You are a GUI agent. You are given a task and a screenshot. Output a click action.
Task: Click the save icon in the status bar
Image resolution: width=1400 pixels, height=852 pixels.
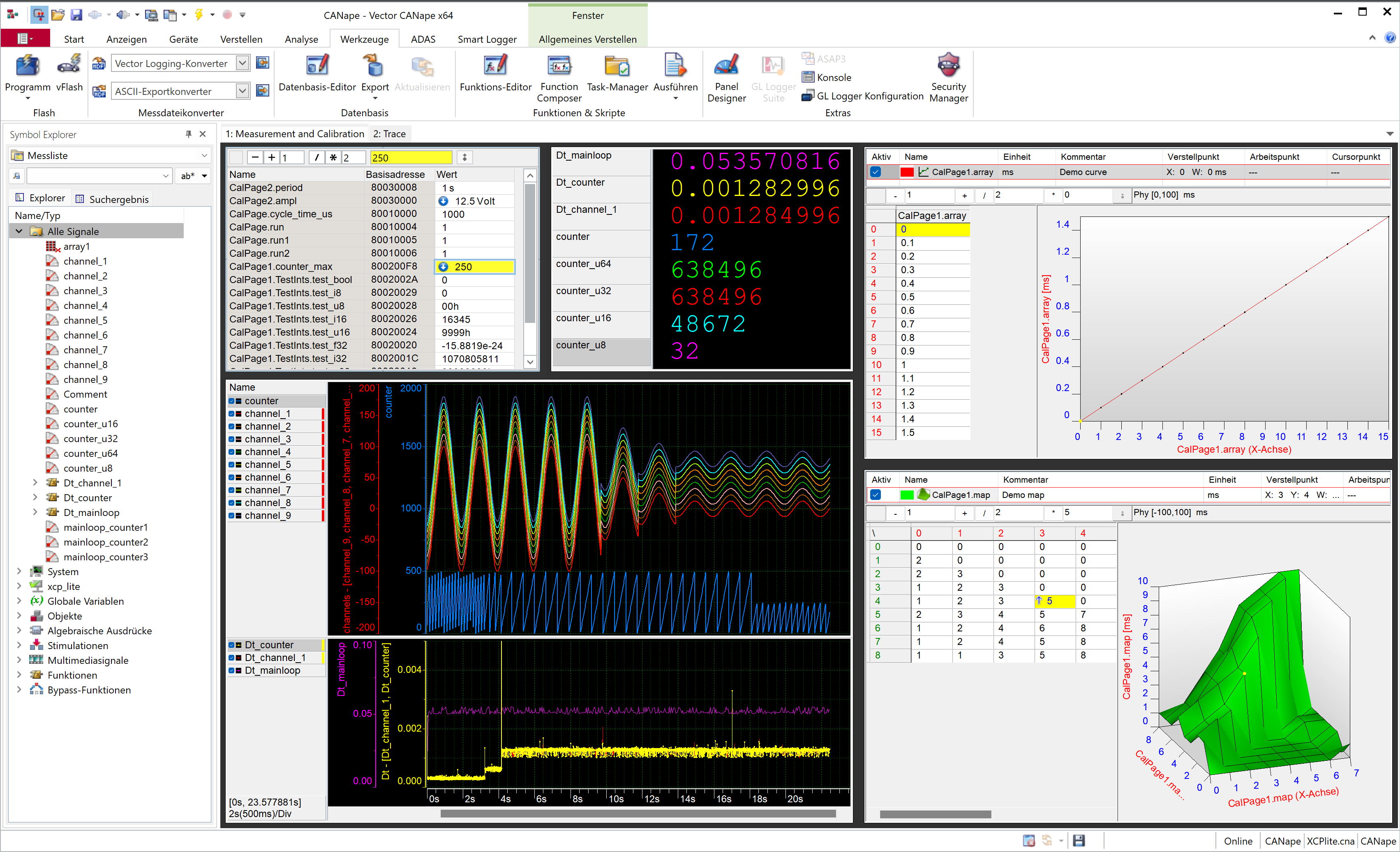coord(1079,840)
